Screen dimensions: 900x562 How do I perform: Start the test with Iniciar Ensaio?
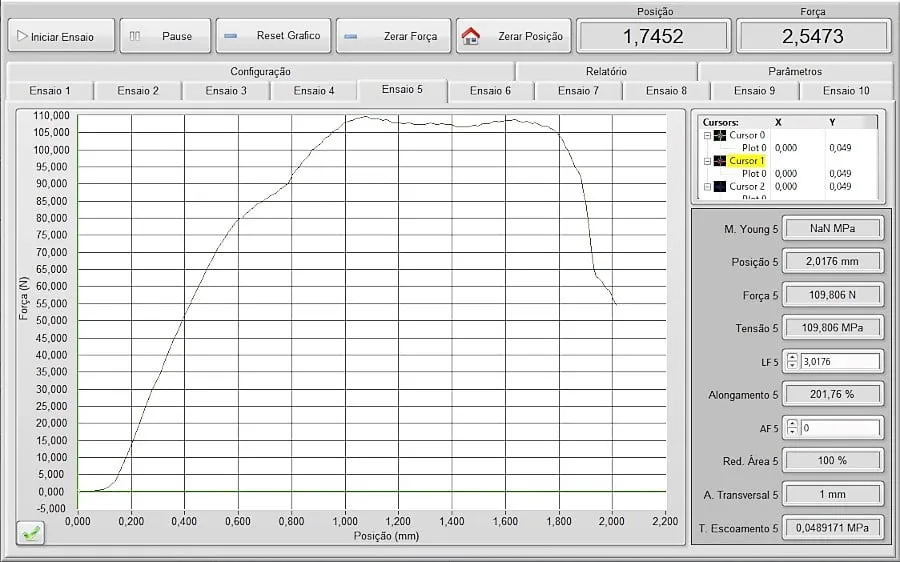tap(61, 36)
